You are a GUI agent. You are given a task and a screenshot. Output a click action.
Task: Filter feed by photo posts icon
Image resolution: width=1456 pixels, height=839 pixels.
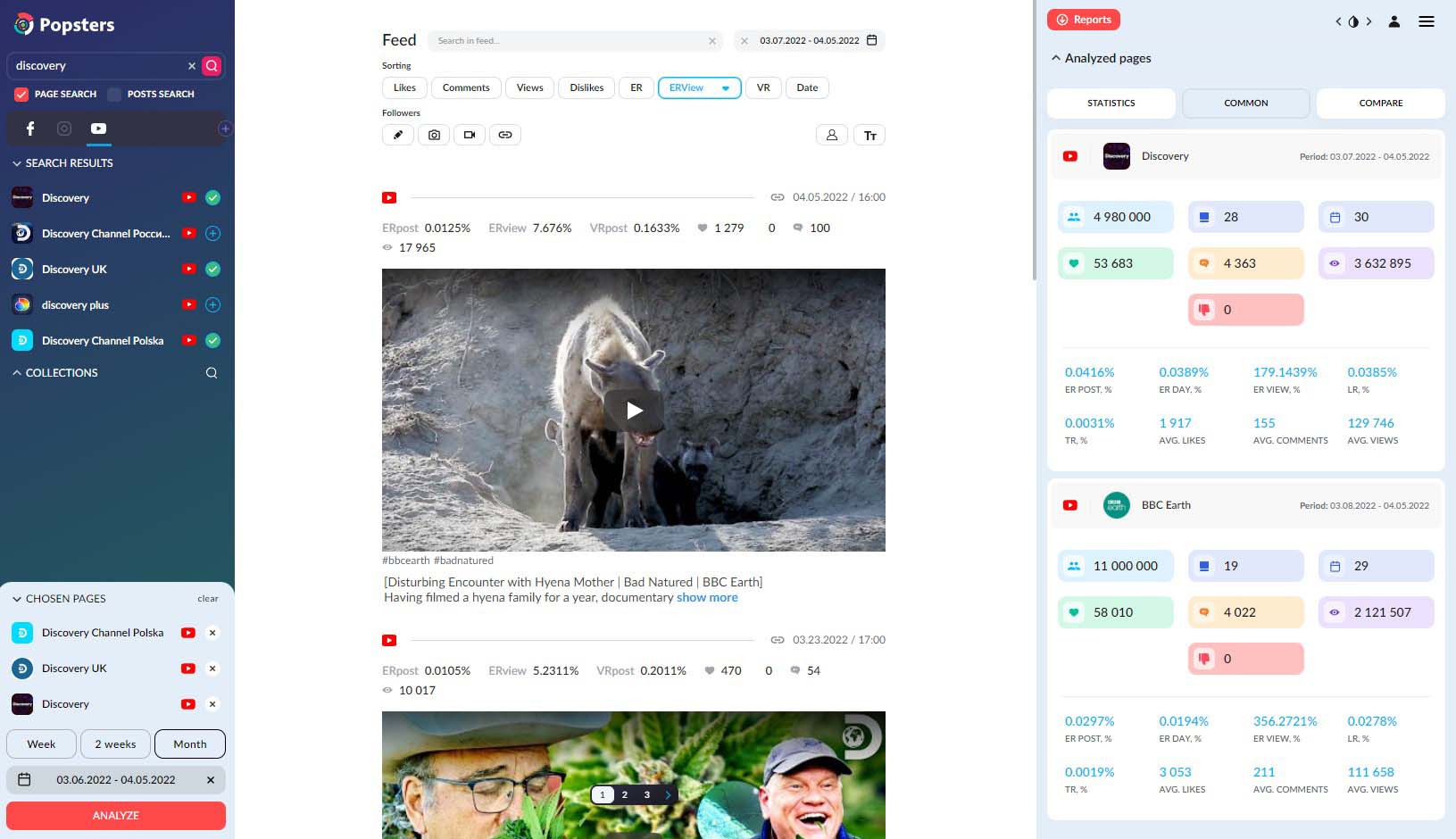coord(434,135)
